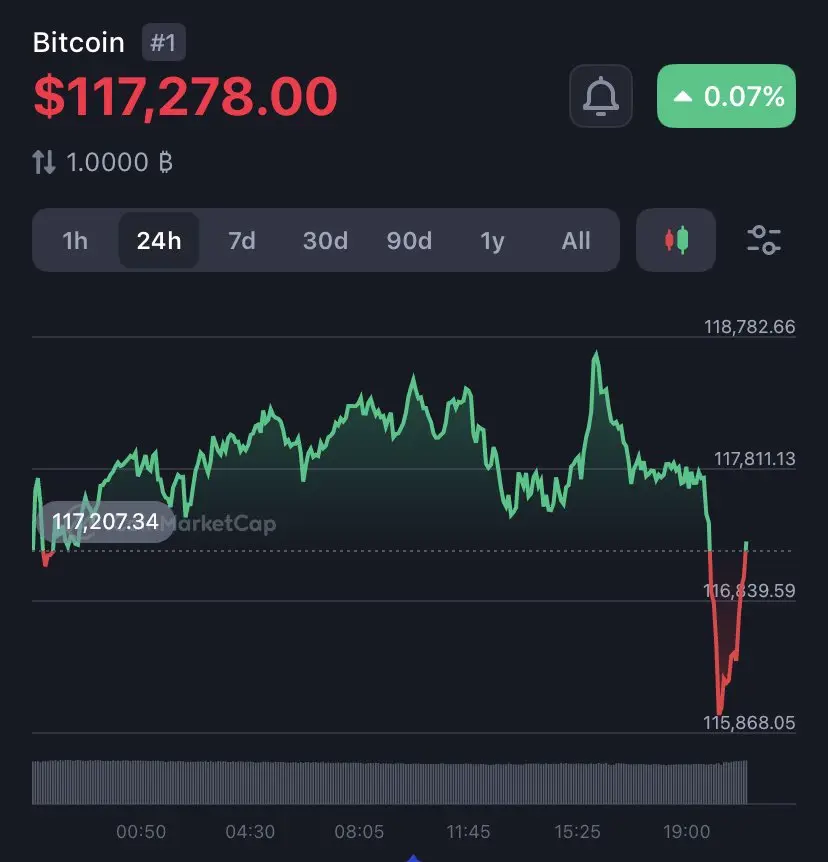The image size is (828, 862).
Task: Show the 1y price chart
Action: [493, 240]
